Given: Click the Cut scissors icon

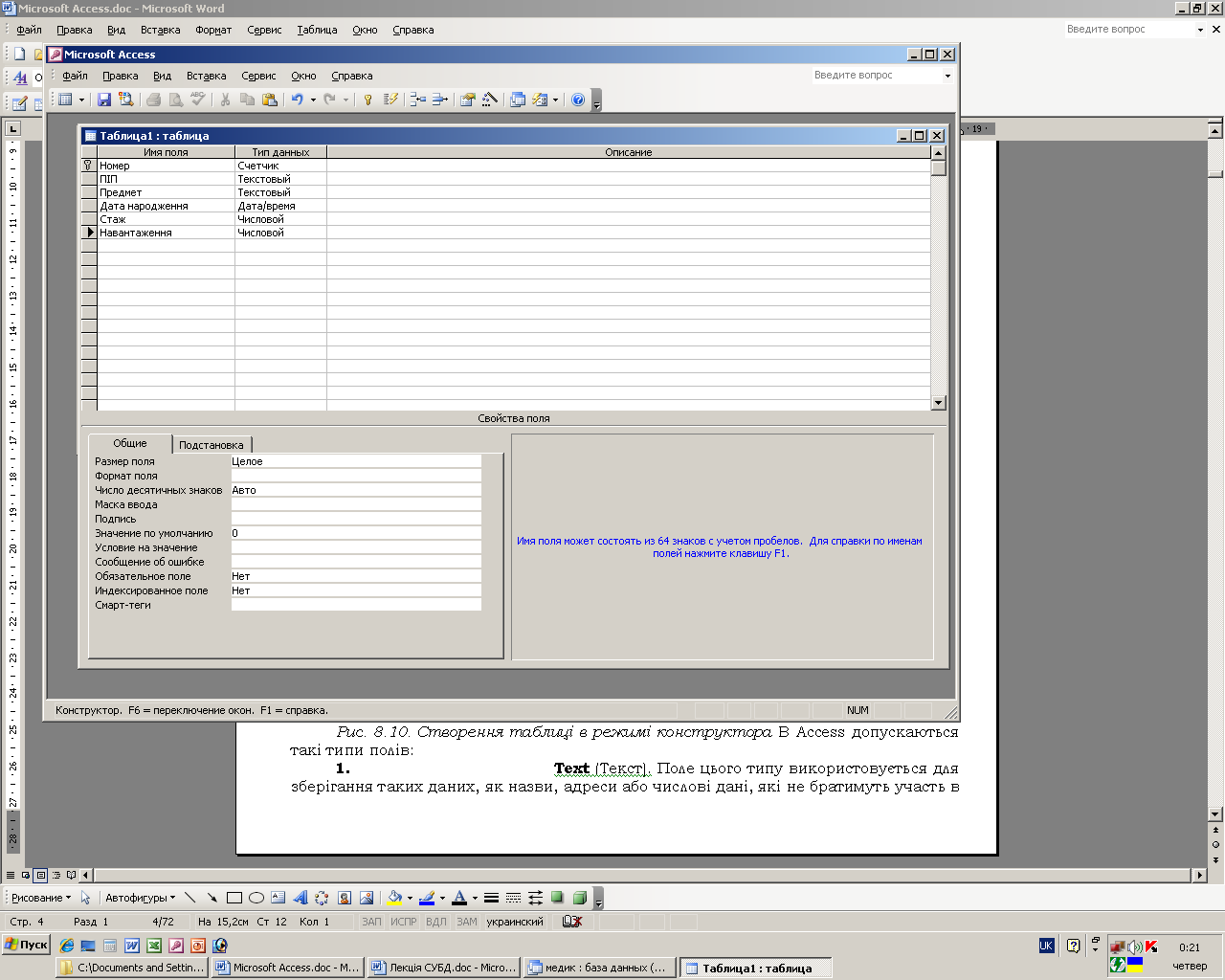Looking at the screenshot, I should pyautogui.click(x=225, y=100).
